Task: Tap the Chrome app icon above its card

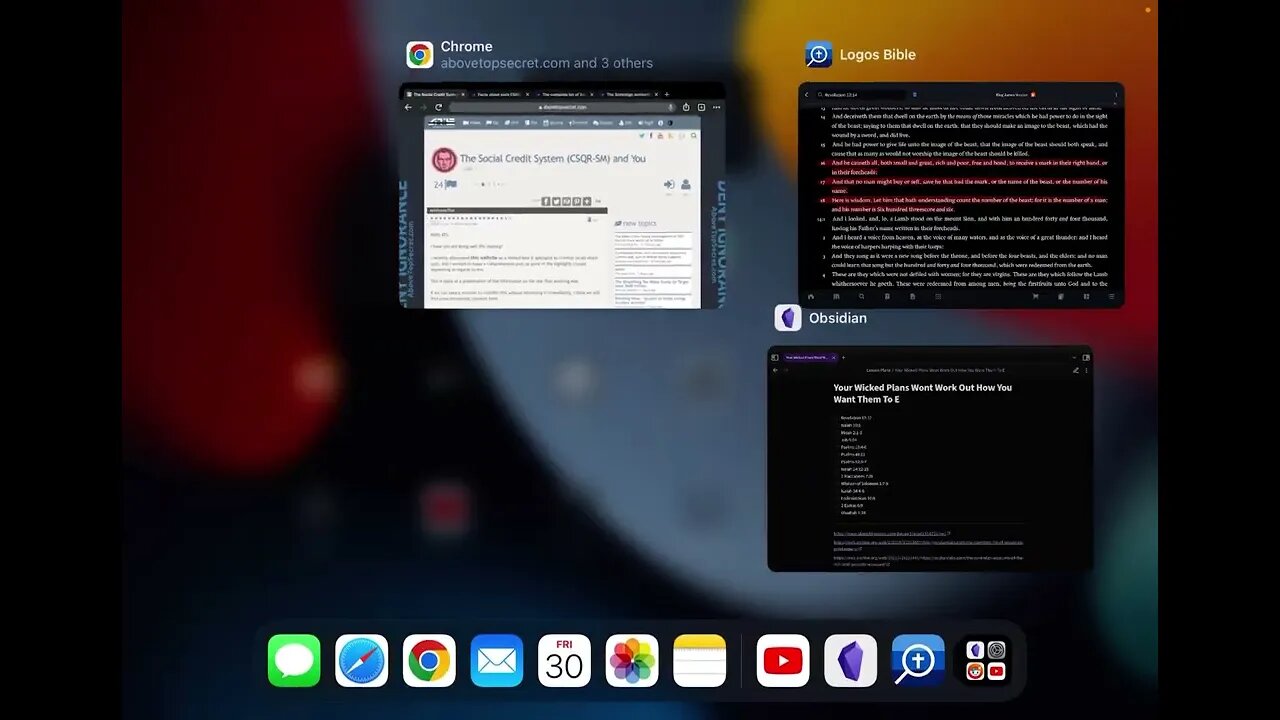Action: (420, 55)
